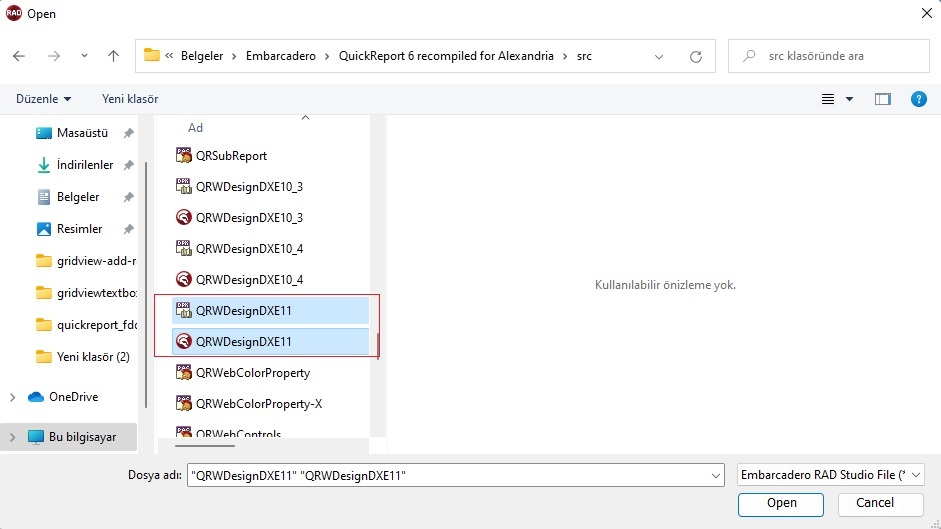Image resolution: width=941 pixels, height=529 pixels.
Task: Select the QRSubReport file
Action: click(x=231, y=156)
